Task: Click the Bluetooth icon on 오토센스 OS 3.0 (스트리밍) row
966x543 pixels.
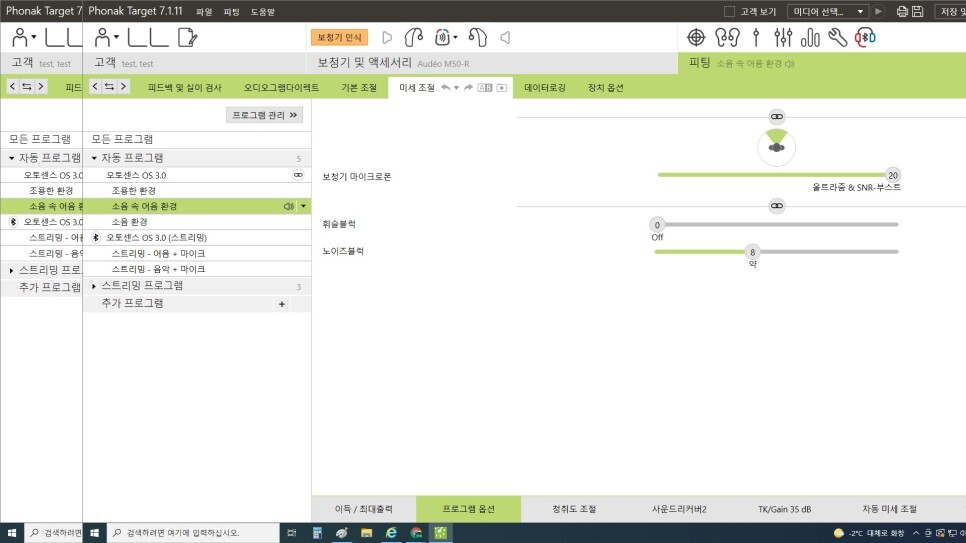Action: [x=95, y=237]
